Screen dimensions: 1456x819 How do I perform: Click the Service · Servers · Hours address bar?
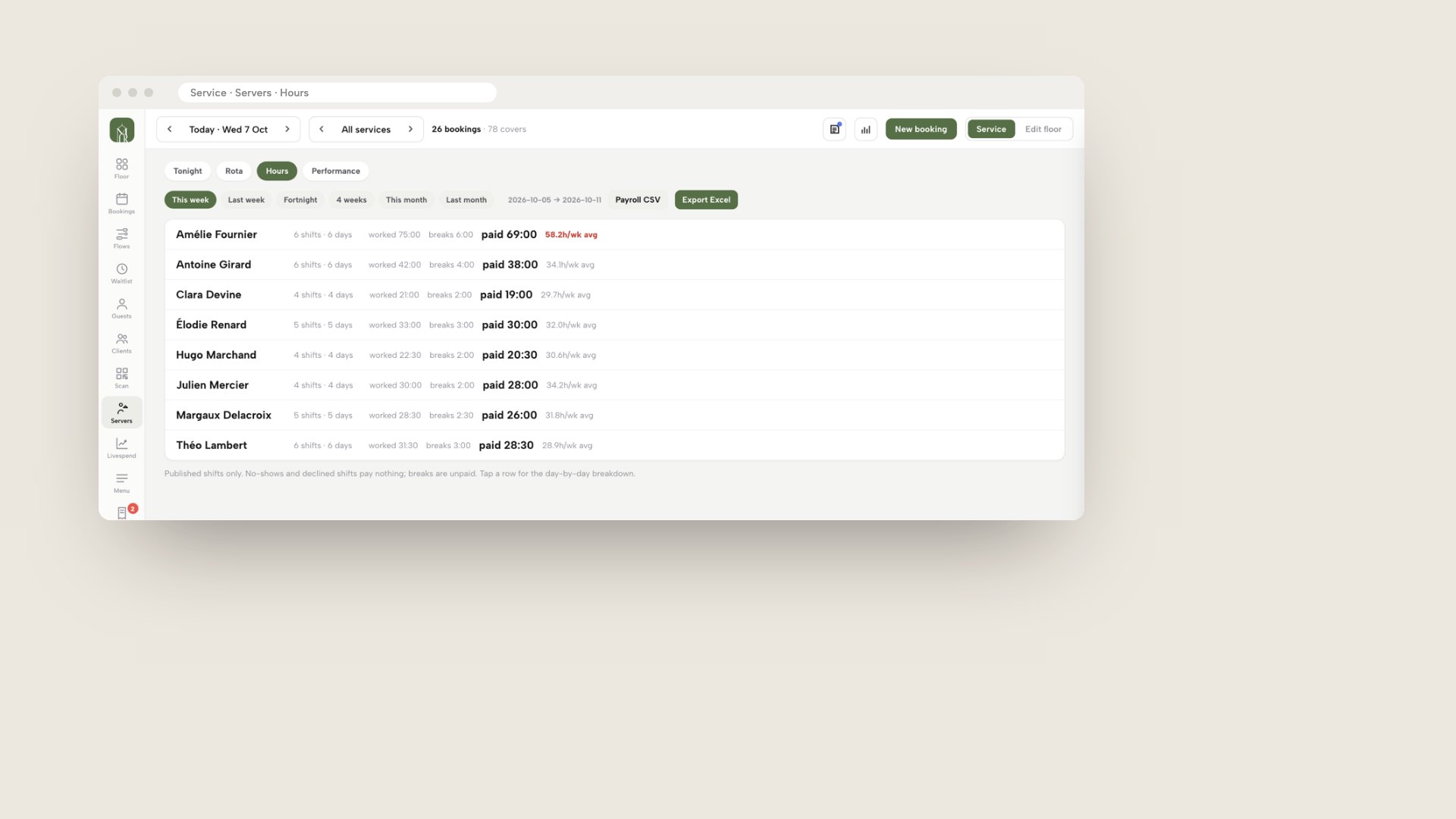tap(337, 93)
